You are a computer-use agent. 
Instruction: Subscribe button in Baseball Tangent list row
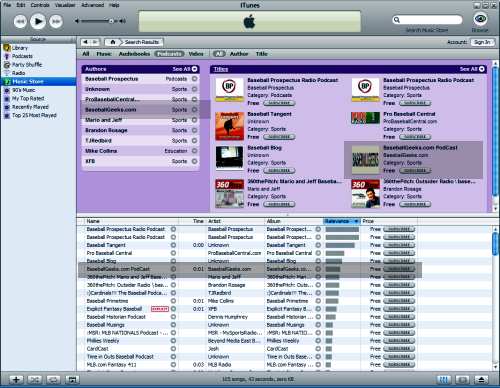(399, 245)
